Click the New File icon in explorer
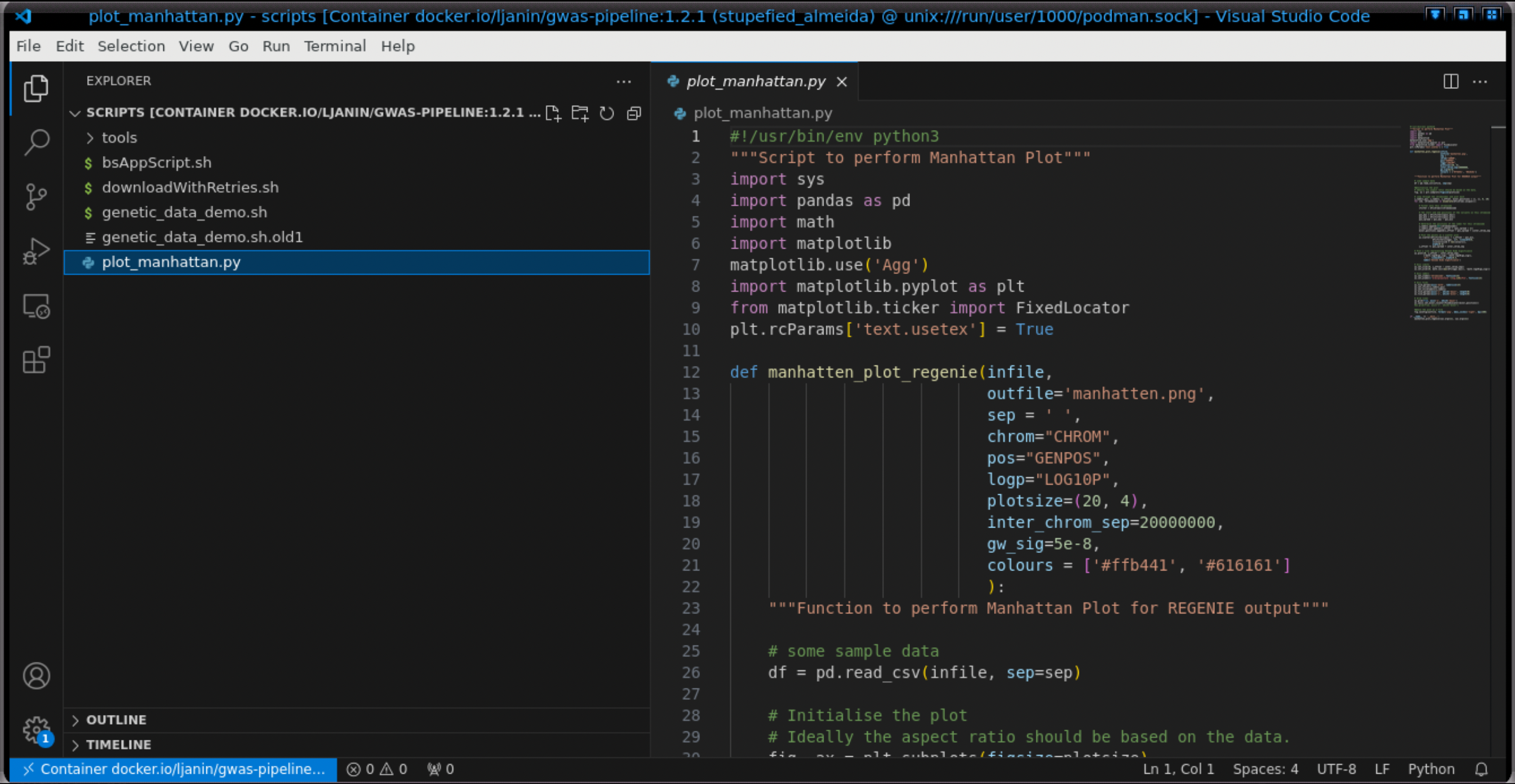 coord(553,113)
